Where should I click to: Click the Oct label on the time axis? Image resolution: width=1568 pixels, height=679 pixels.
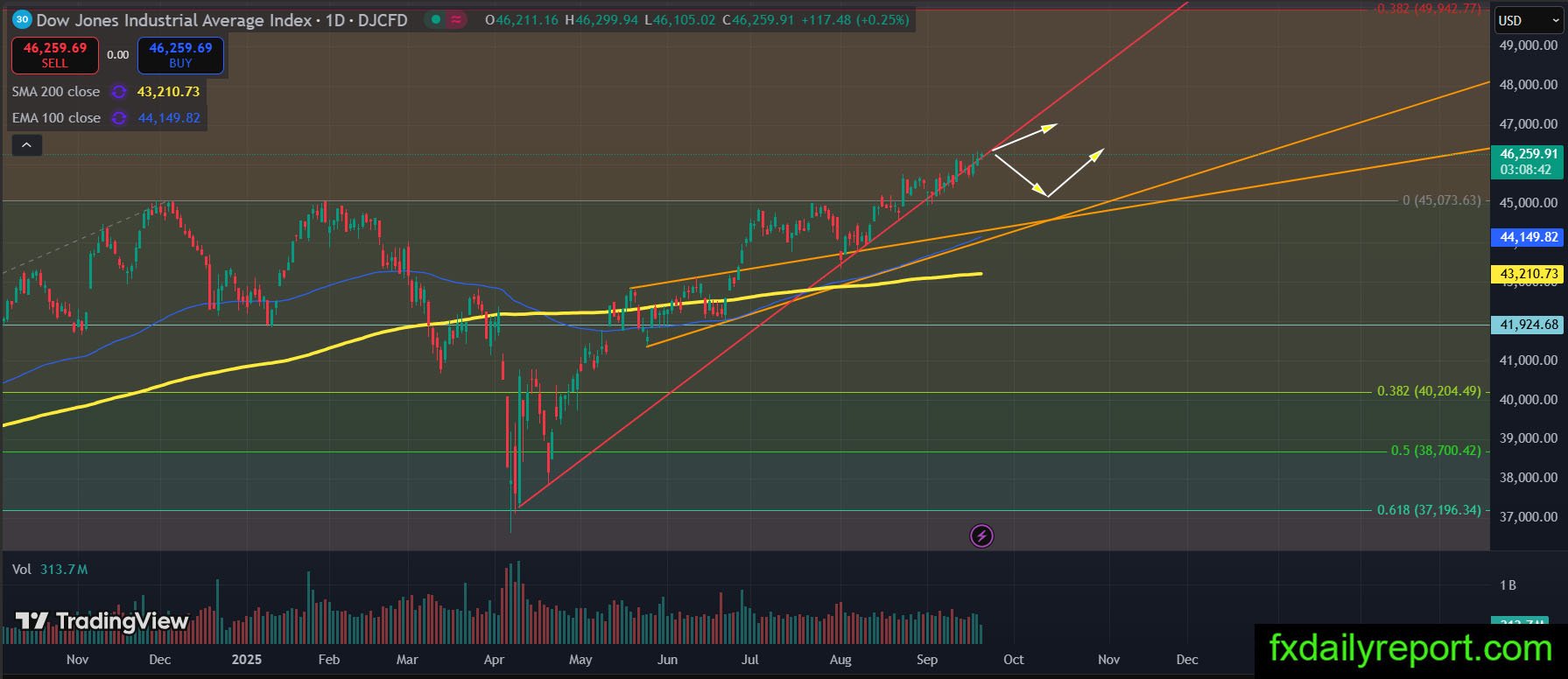pos(1014,660)
